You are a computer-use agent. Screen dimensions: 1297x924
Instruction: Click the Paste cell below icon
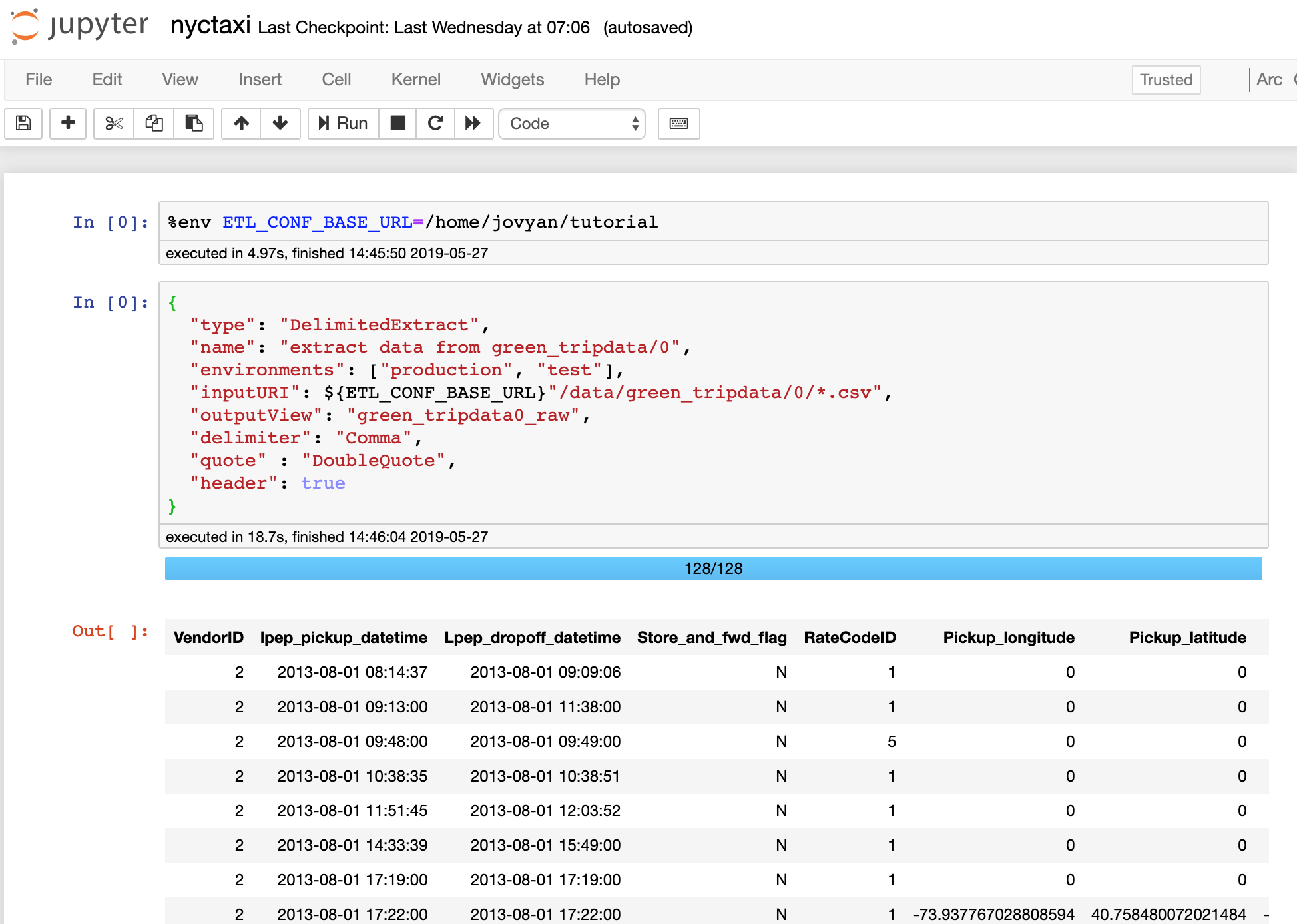[x=195, y=123]
